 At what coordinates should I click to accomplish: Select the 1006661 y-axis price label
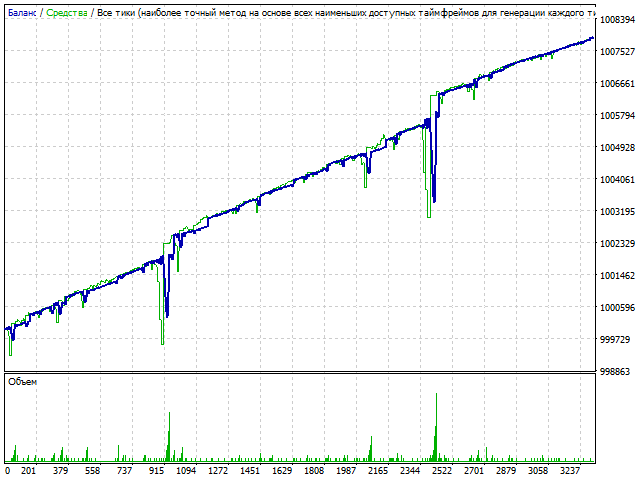click(617, 84)
